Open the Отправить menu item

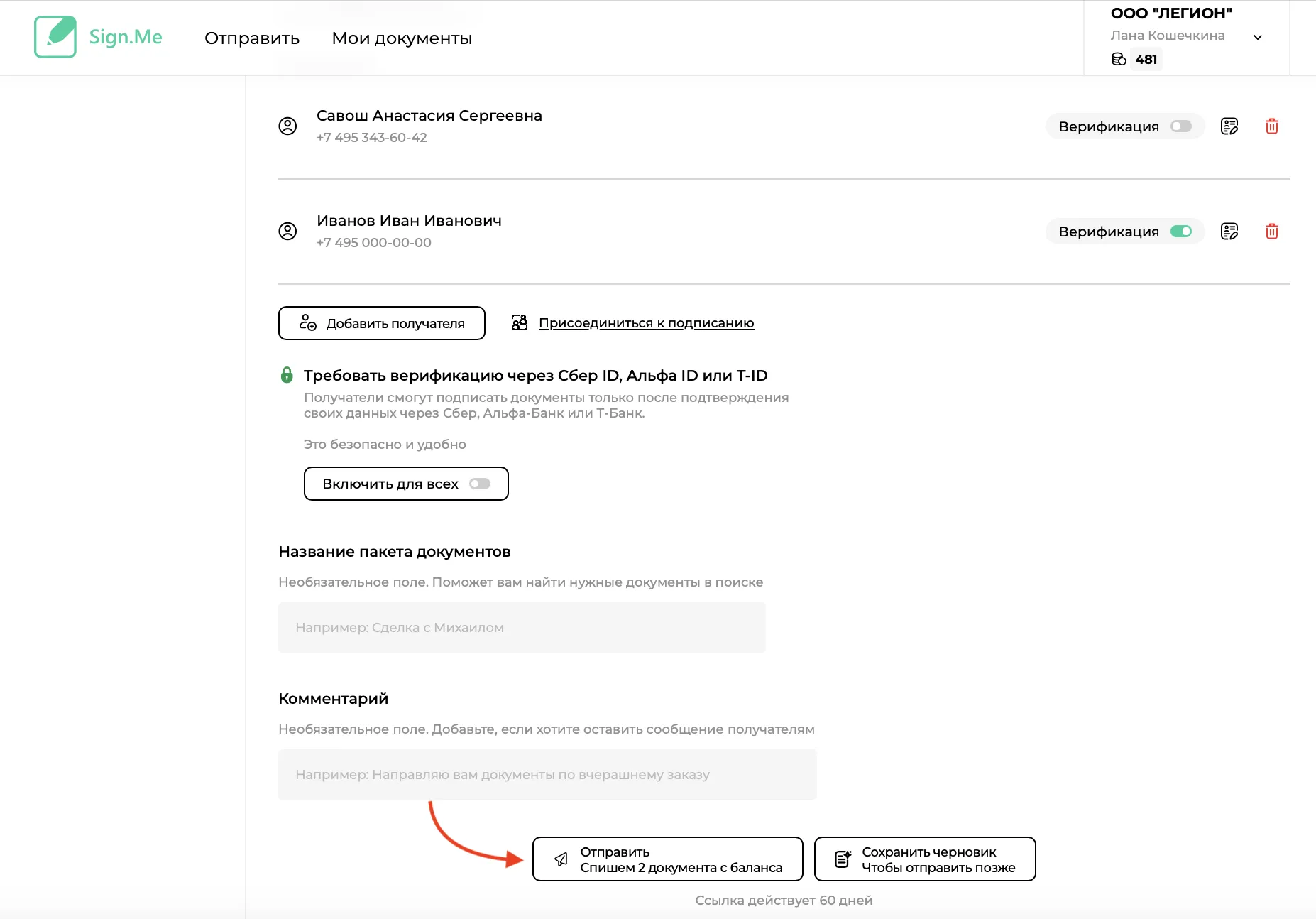[x=252, y=38]
